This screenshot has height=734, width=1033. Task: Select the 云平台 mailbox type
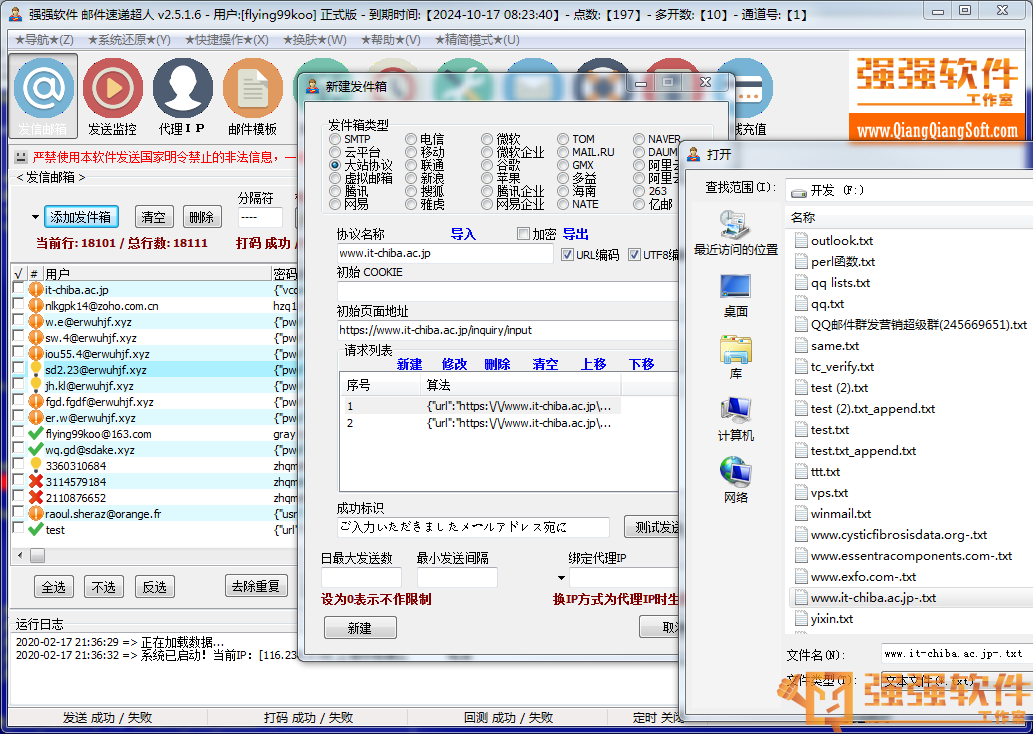335,152
